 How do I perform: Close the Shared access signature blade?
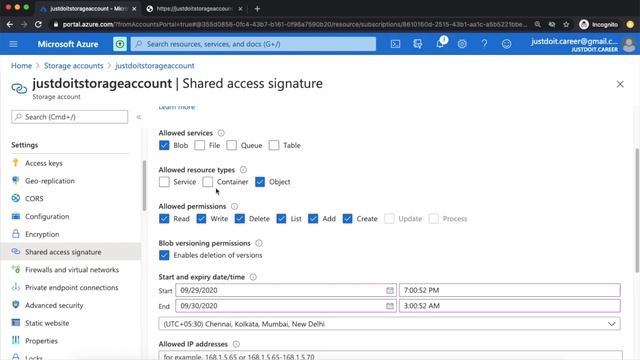tap(620, 84)
